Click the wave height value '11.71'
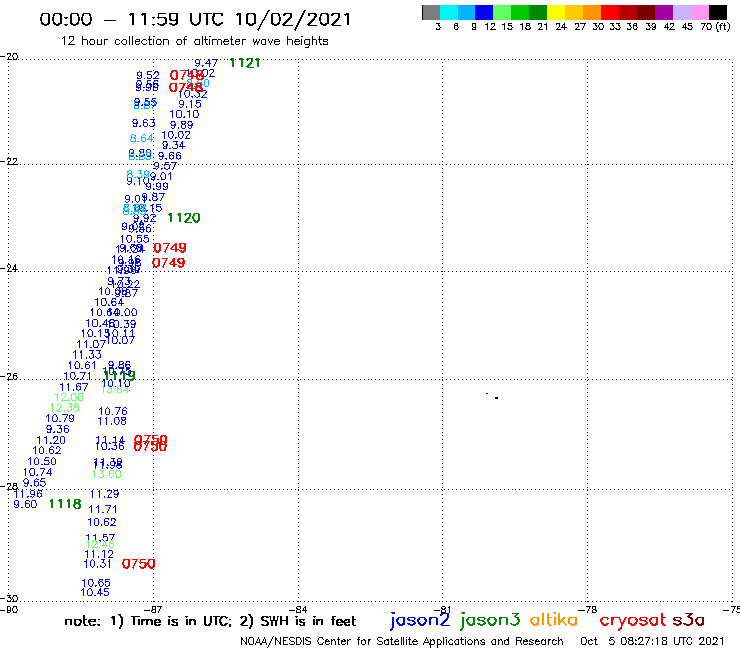The width and height of the screenshot is (740, 650). [102, 509]
